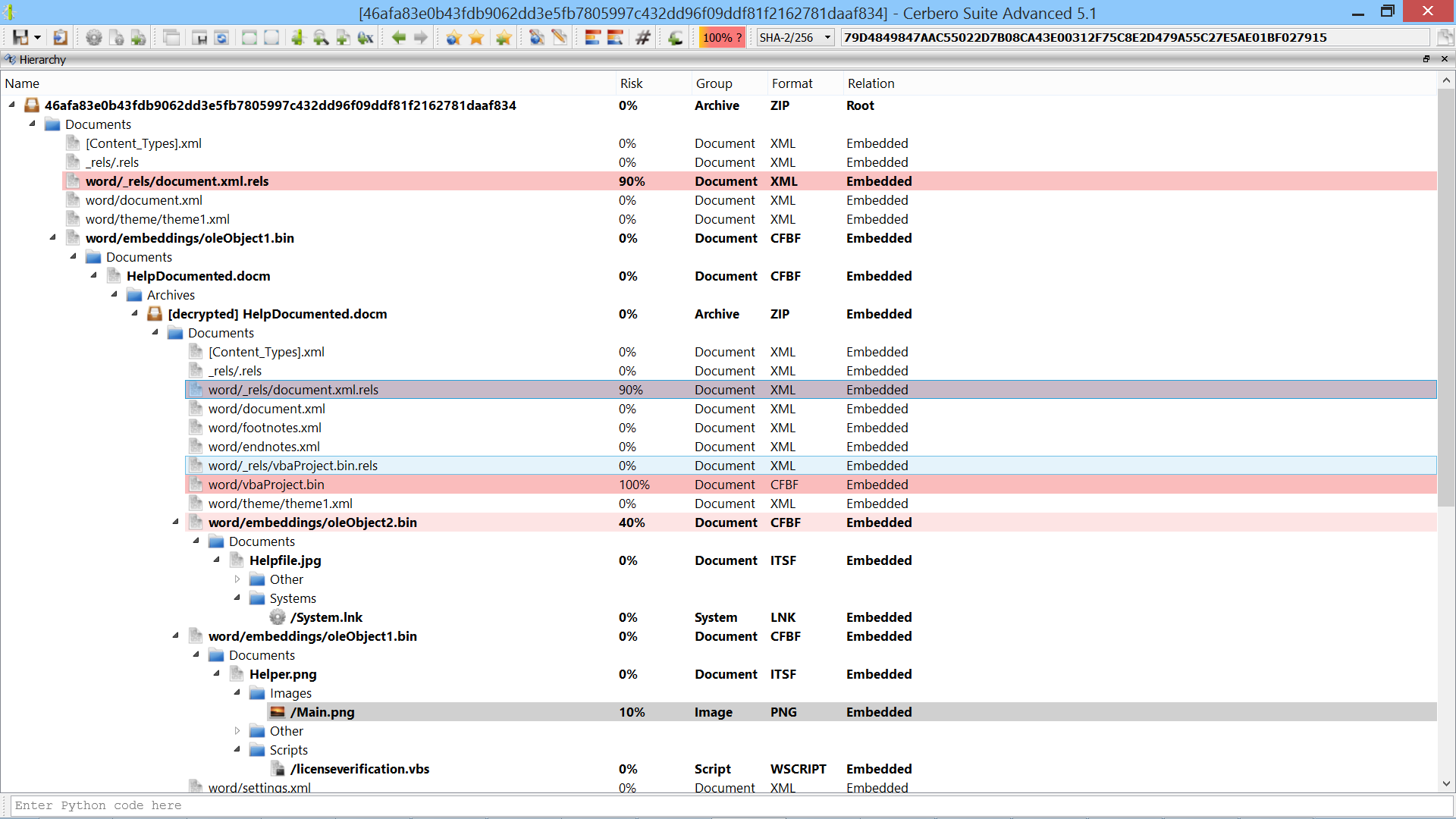
Task: Click the plain gold star bookmark icon
Action: [x=476, y=37]
